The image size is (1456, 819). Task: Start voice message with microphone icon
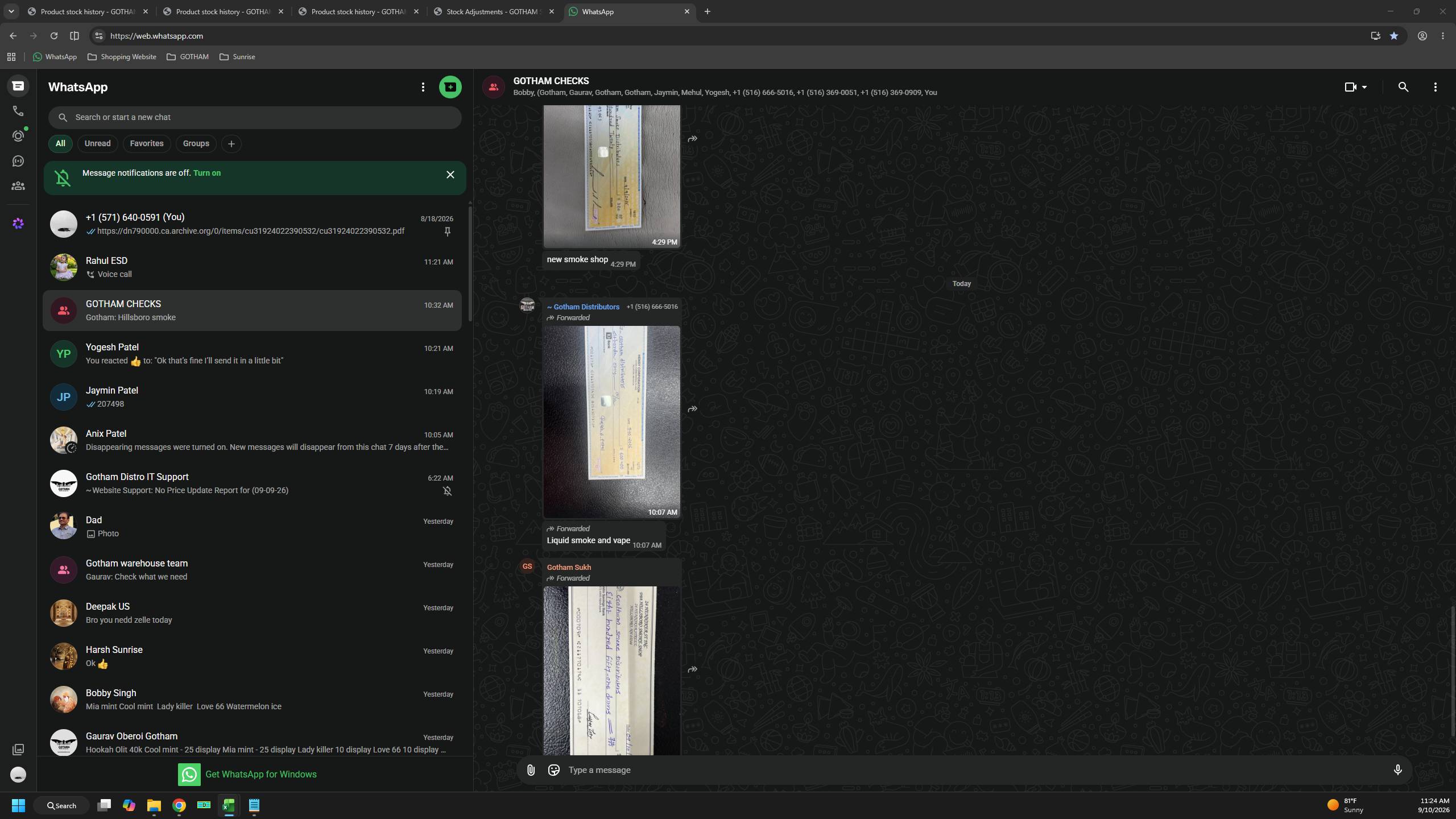pyautogui.click(x=1397, y=770)
